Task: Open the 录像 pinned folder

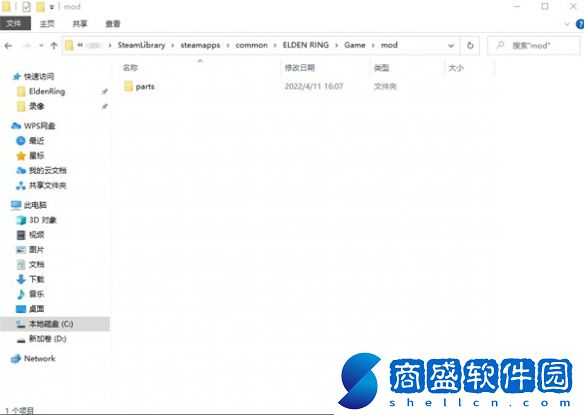Action: 36,106
